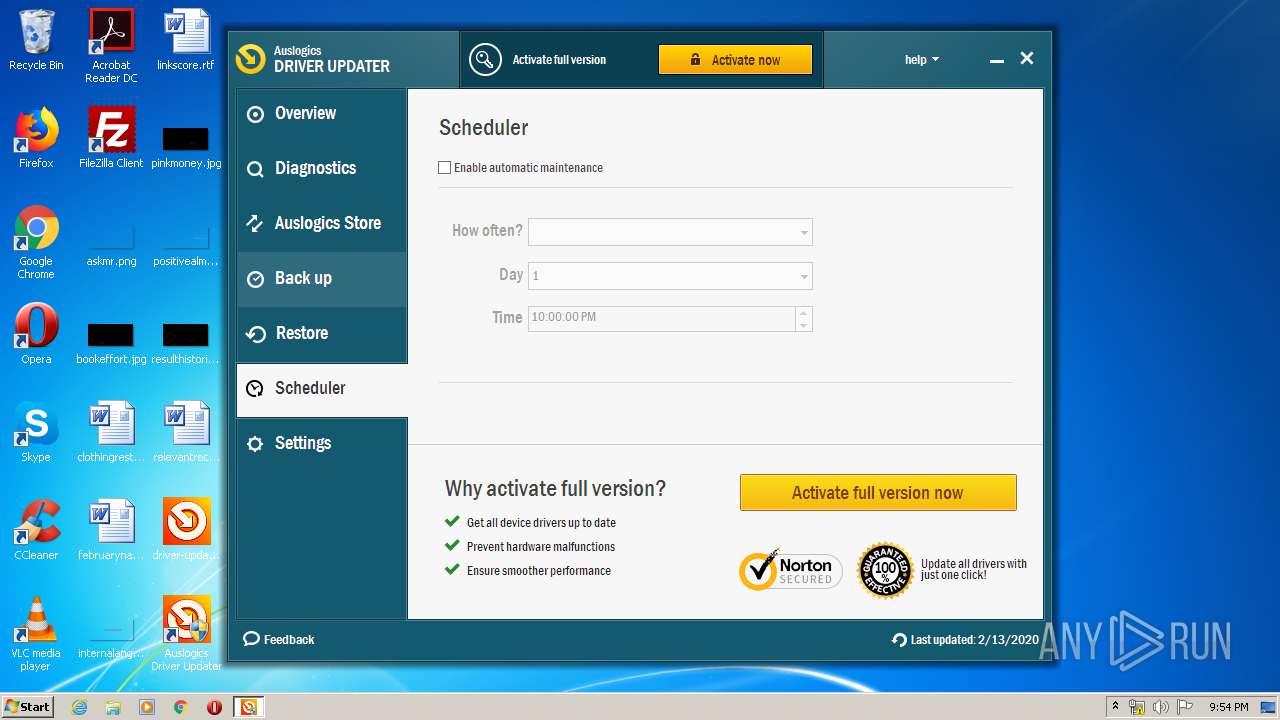Select the Firefox desktop icon
This screenshot has width=1280, height=720.
36,138
